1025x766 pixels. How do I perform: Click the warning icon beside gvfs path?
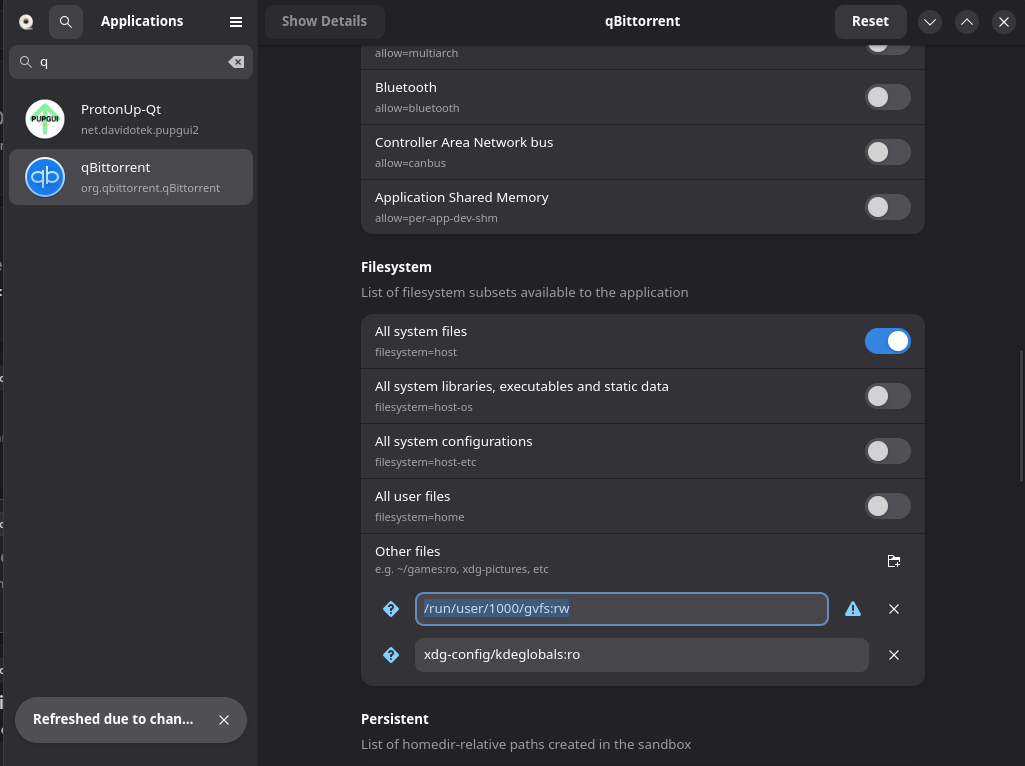(x=853, y=609)
